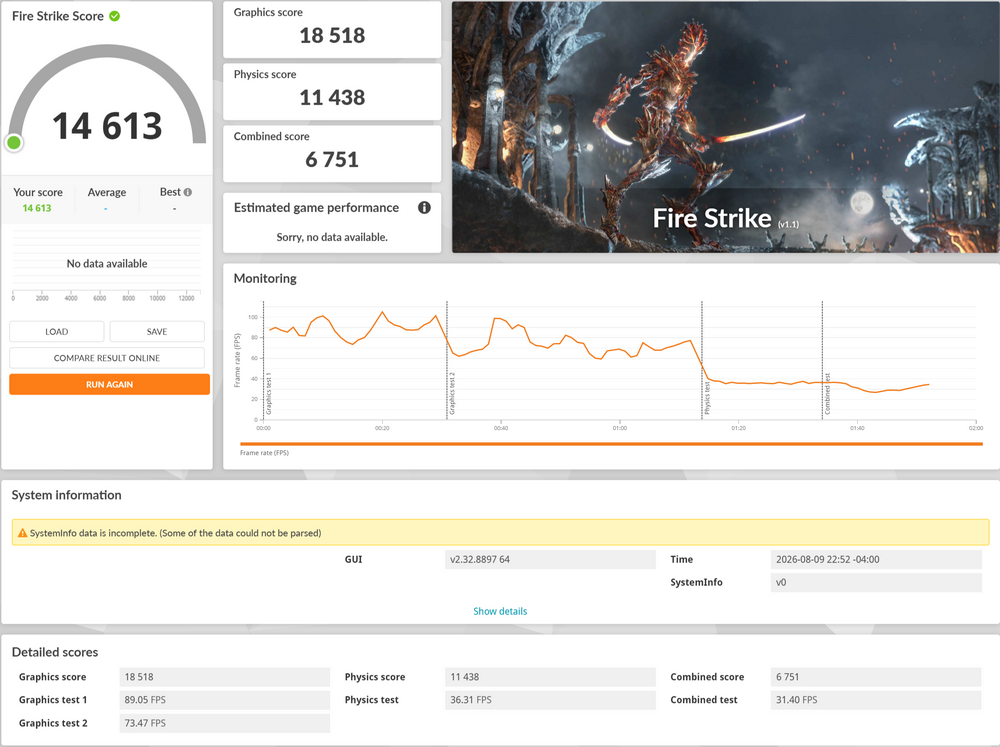Click the warning triangle in the SystemInfo banner

click(x=22, y=533)
